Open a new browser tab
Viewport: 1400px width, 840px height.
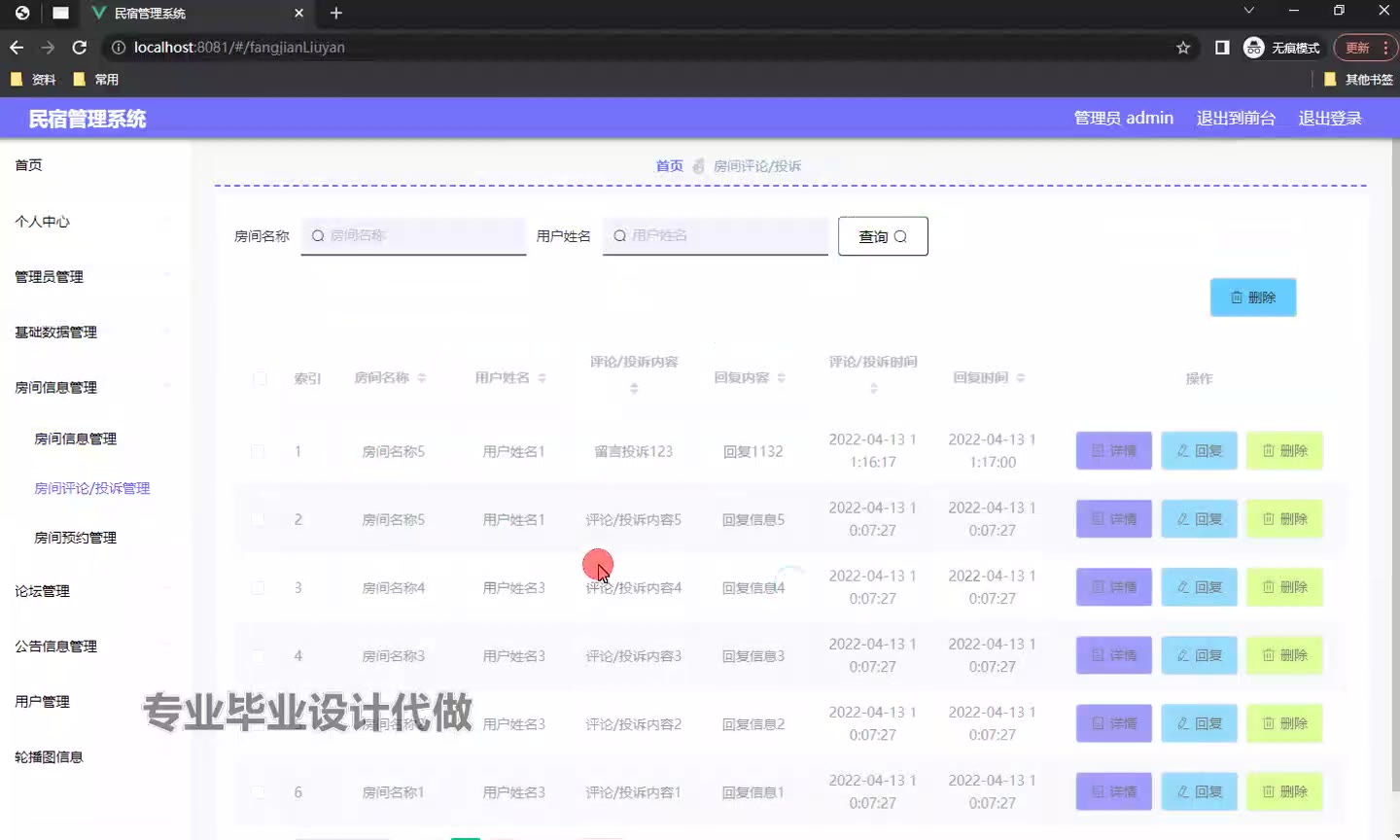tap(336, 13)
